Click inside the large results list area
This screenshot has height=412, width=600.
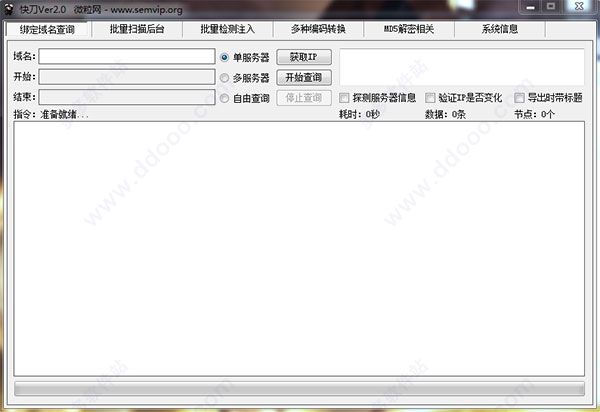point(299,249)
